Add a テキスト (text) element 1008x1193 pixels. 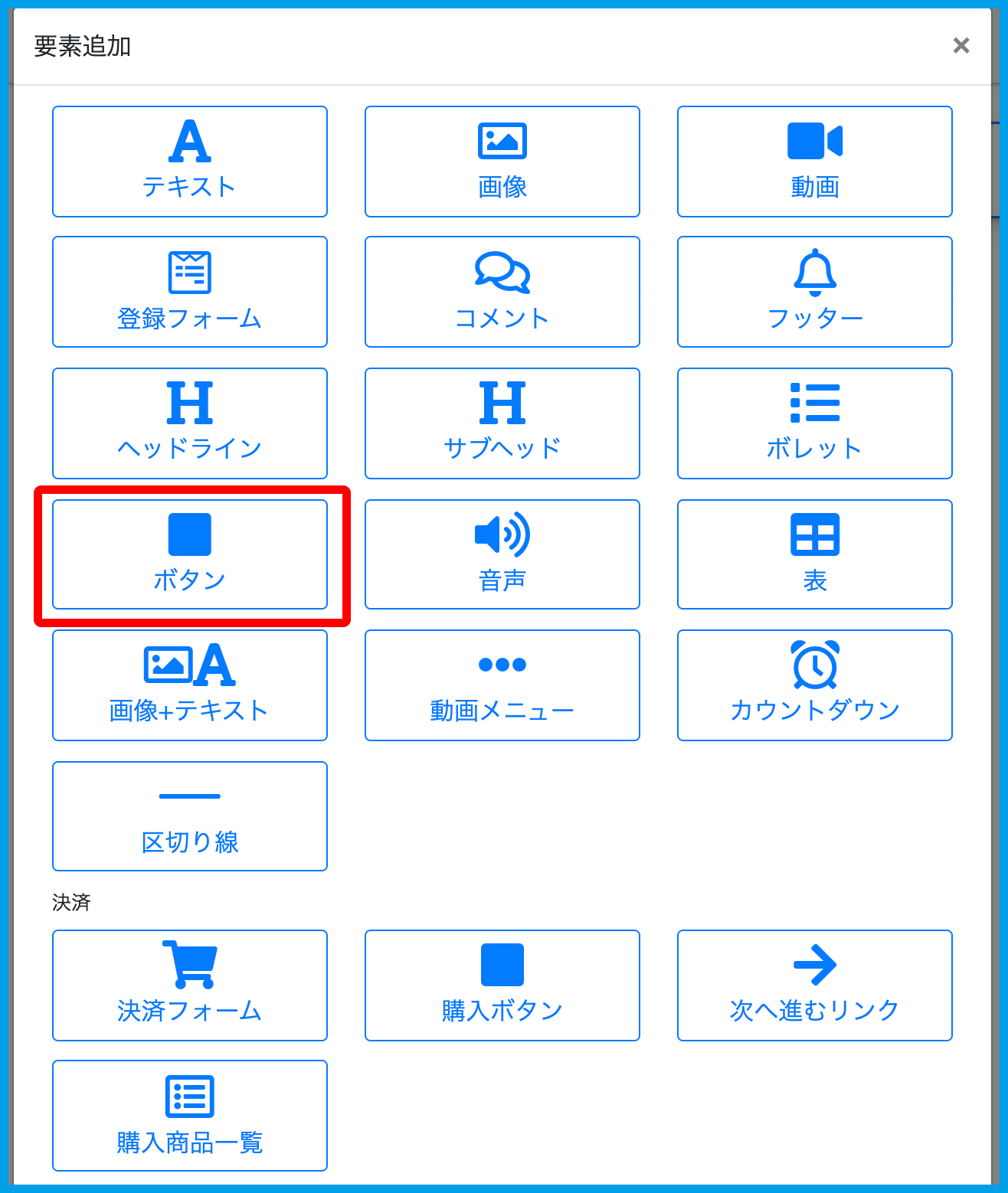pyautogui.click(x=189, y=162)
